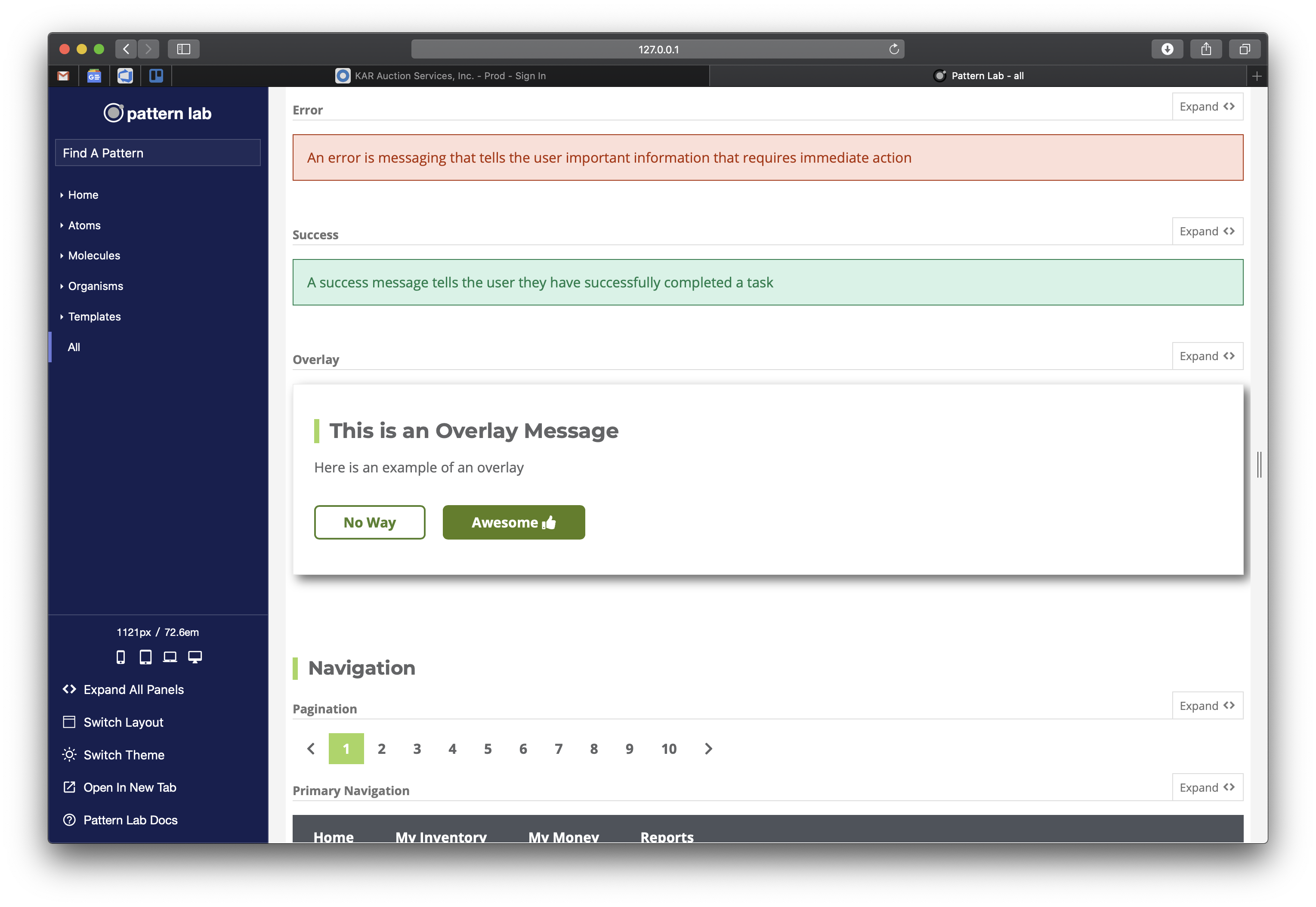Open the Safari downloads icon
Image resolution: width=1316 pixels, height=907 pixels.
tap(1167, 49)
